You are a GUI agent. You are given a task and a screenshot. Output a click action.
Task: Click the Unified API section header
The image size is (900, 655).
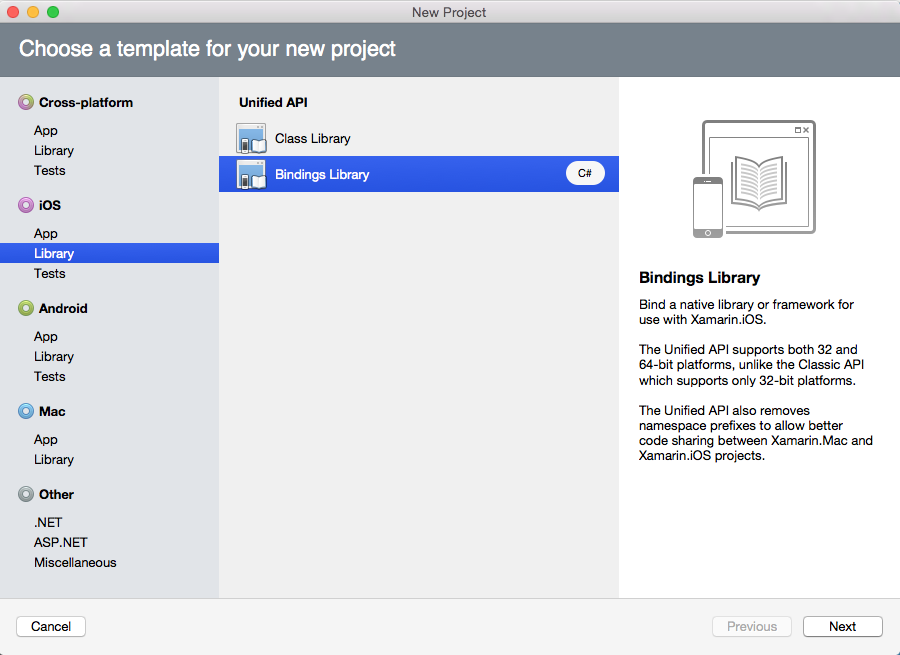[273, 102]
